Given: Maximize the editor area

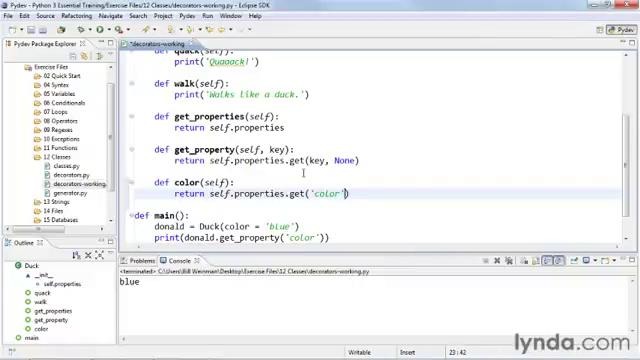Looking at the screenshot, I should (x=632, y=43).
